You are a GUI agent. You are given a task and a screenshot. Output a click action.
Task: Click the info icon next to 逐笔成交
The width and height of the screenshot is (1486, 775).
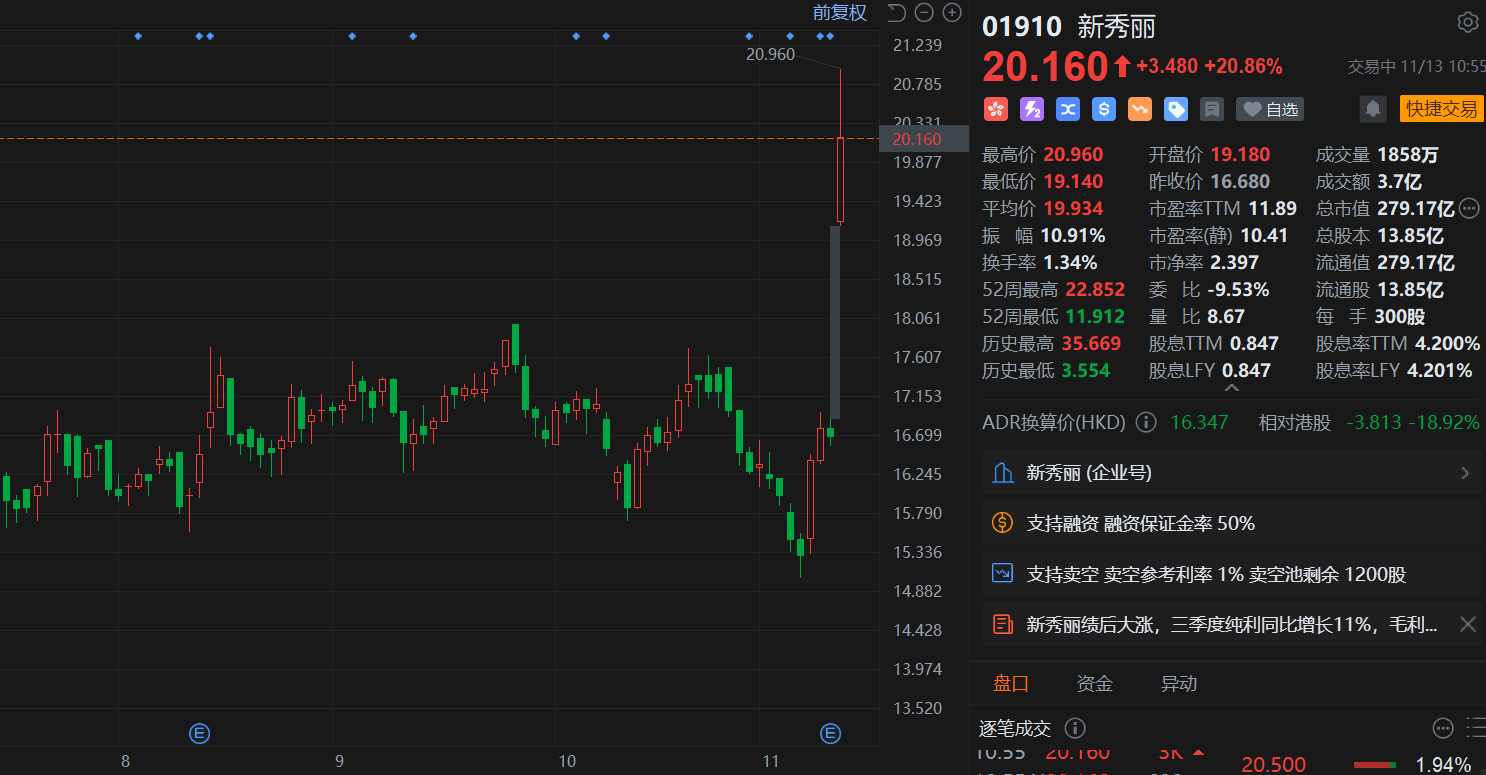[x=1075, y=728]
